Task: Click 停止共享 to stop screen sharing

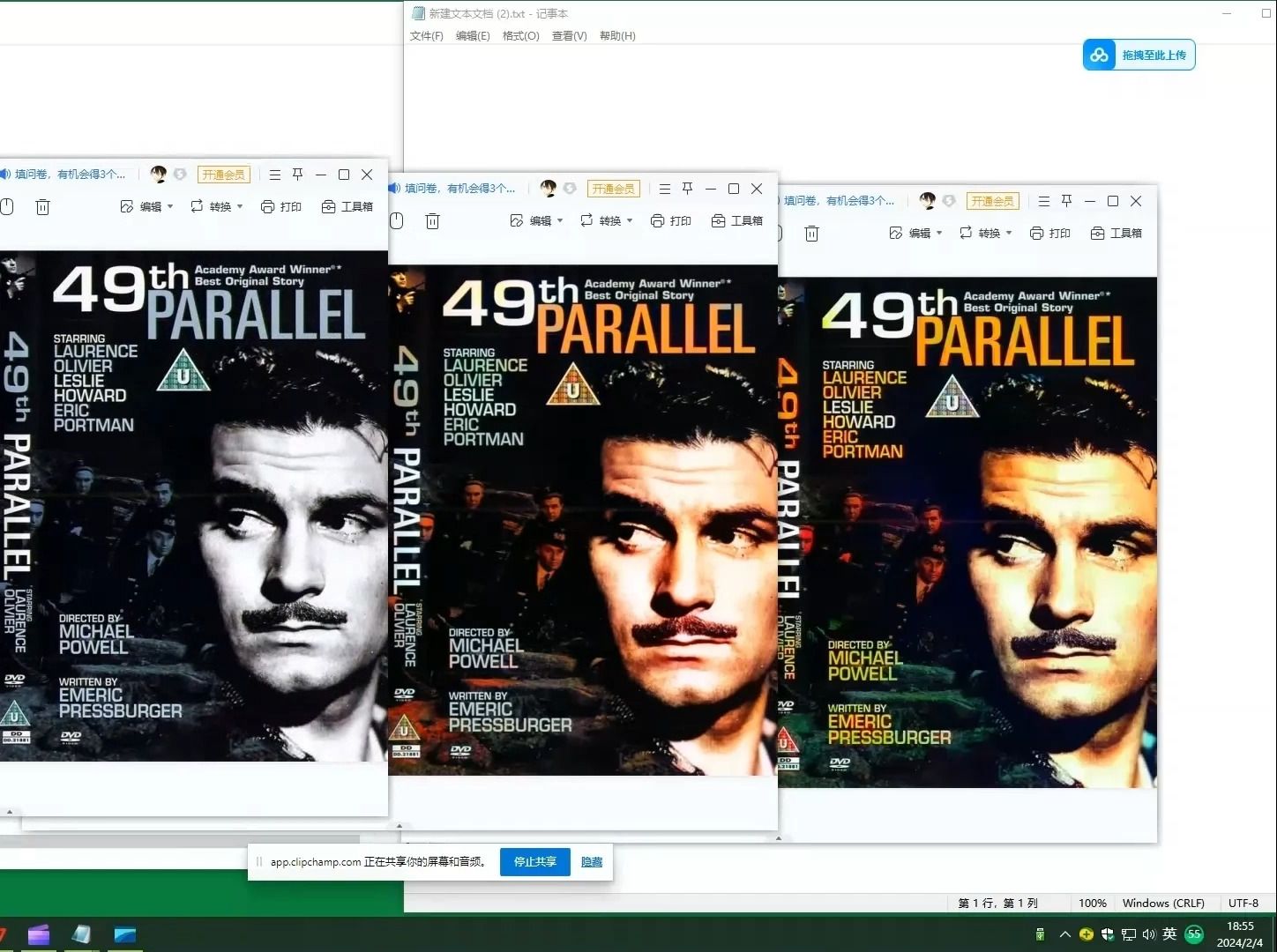Action: 534,862
